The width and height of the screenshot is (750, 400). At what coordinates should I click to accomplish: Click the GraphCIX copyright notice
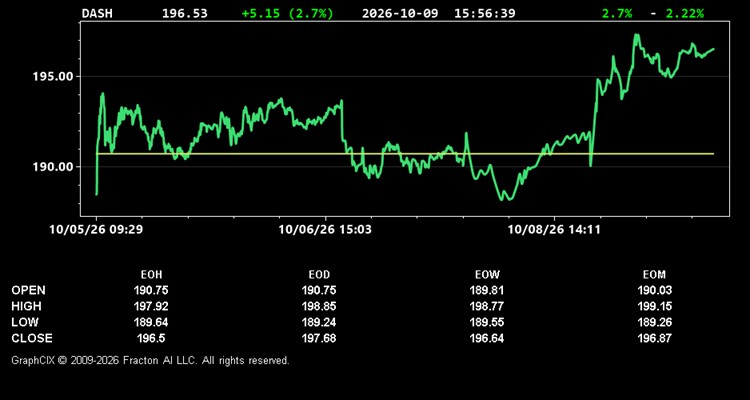coord(150,360)
